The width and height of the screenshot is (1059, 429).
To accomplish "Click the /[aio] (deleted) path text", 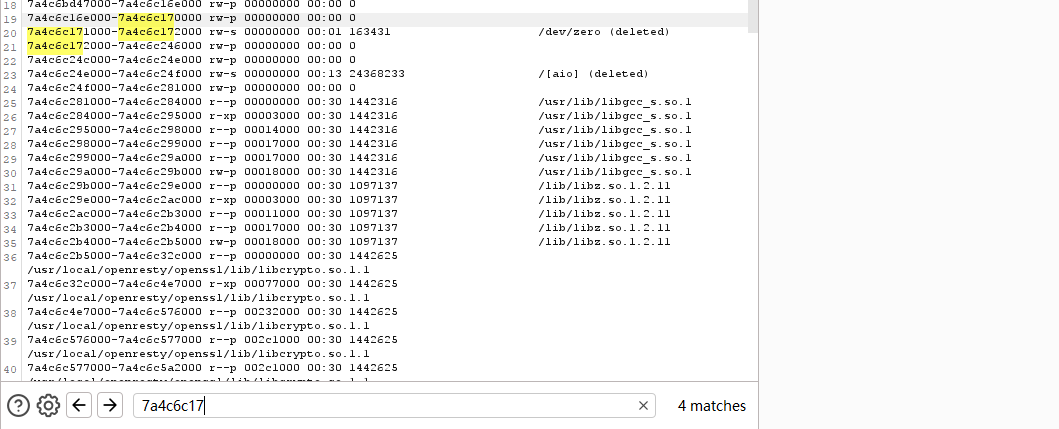I will coord(593,74).
